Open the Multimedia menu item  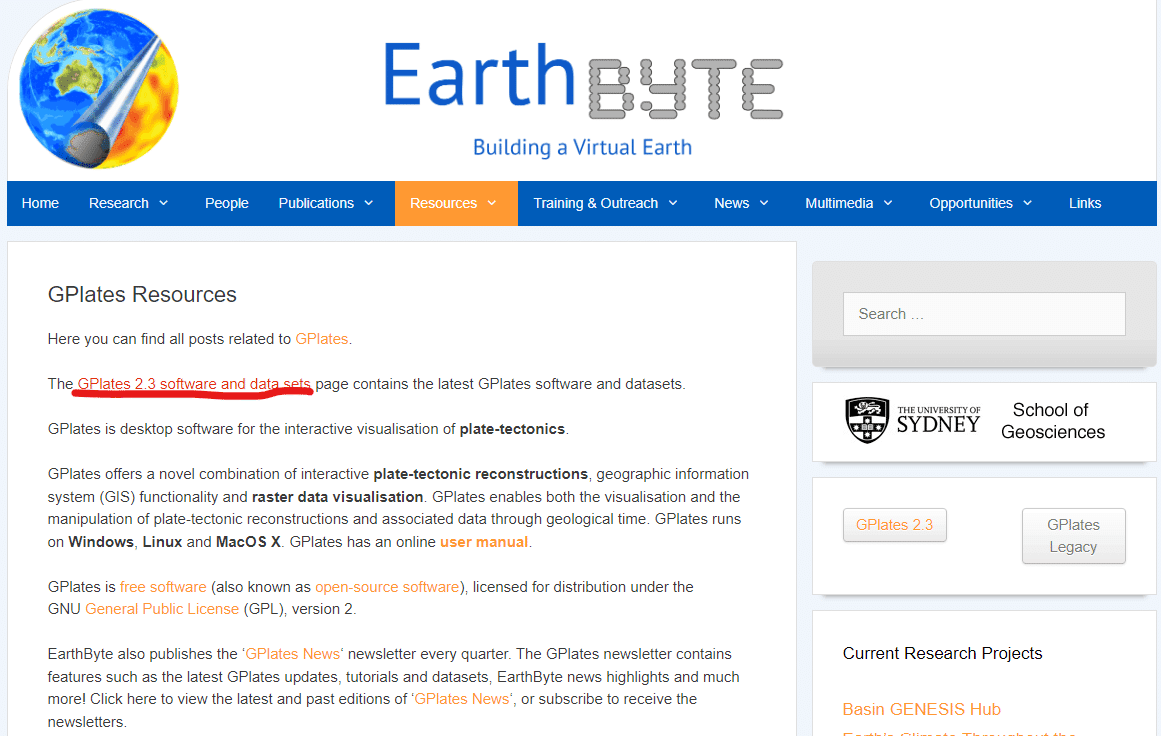coord(839,203)
